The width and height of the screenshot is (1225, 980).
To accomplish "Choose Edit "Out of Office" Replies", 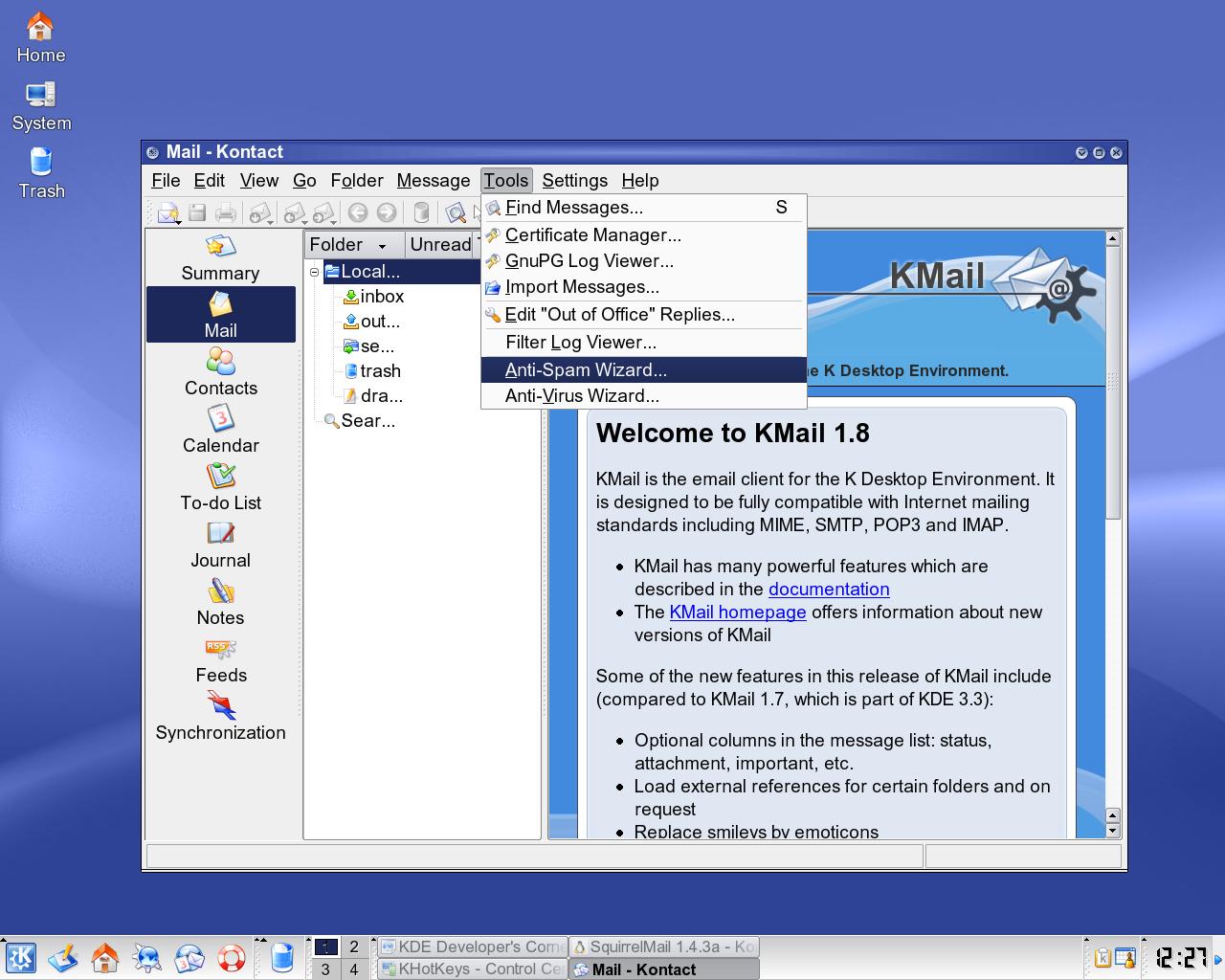I will click(644, 315).
